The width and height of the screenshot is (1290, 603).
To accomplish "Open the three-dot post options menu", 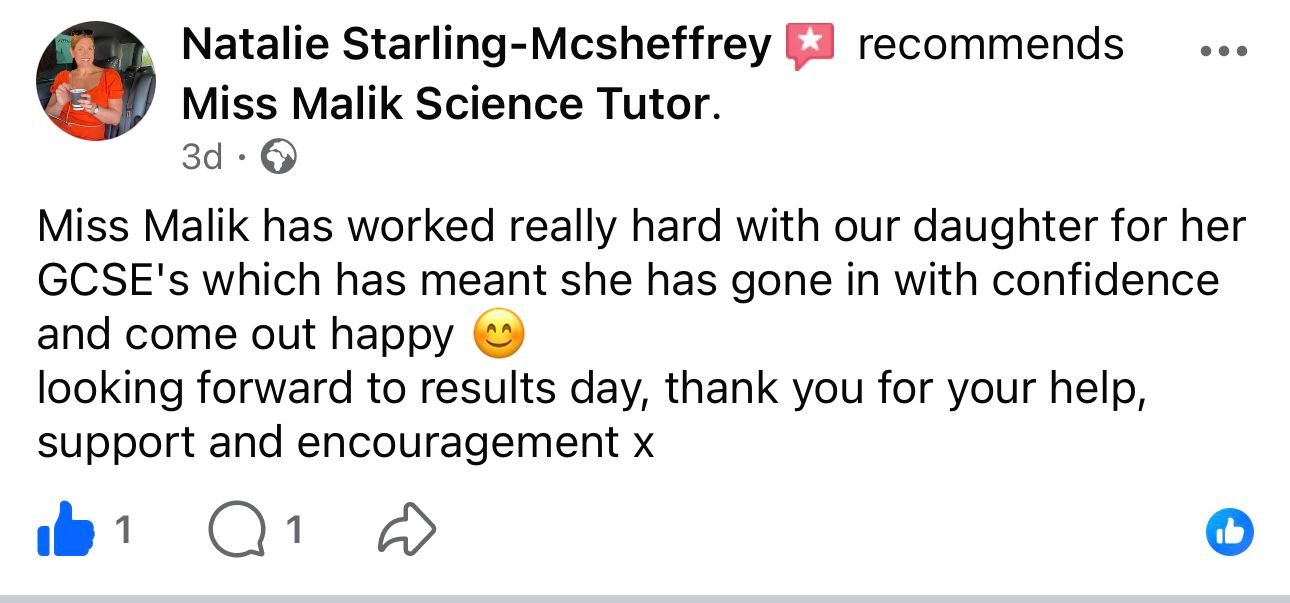I will click(x=1224, y=51).
